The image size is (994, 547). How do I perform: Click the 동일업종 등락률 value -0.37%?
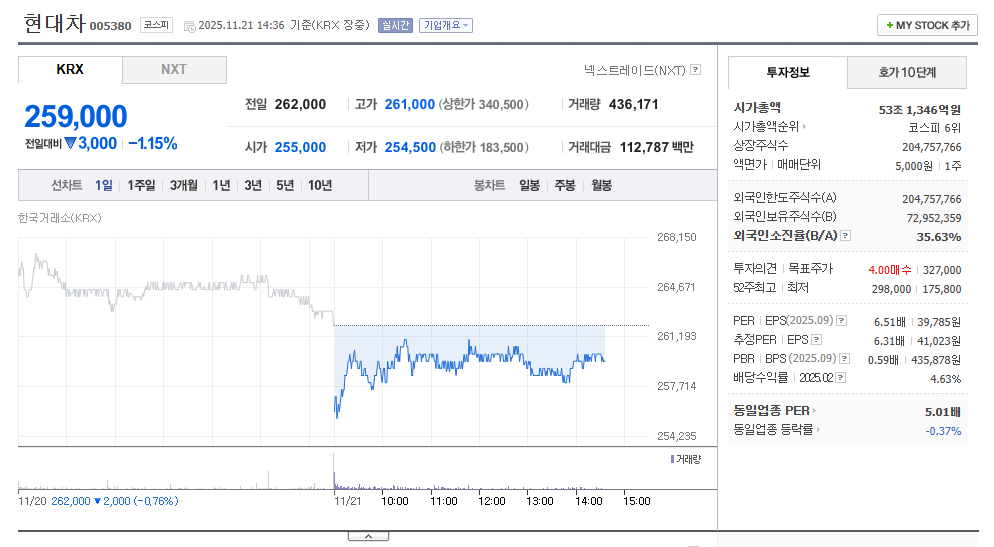(943, 431)
